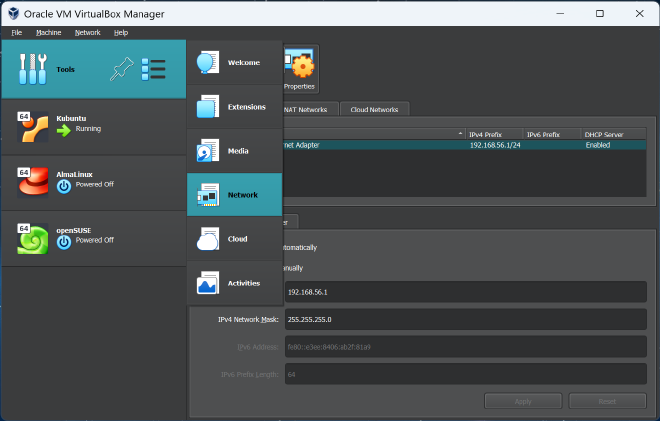Click openSUSE Powered Off power icon

[64, 242]
